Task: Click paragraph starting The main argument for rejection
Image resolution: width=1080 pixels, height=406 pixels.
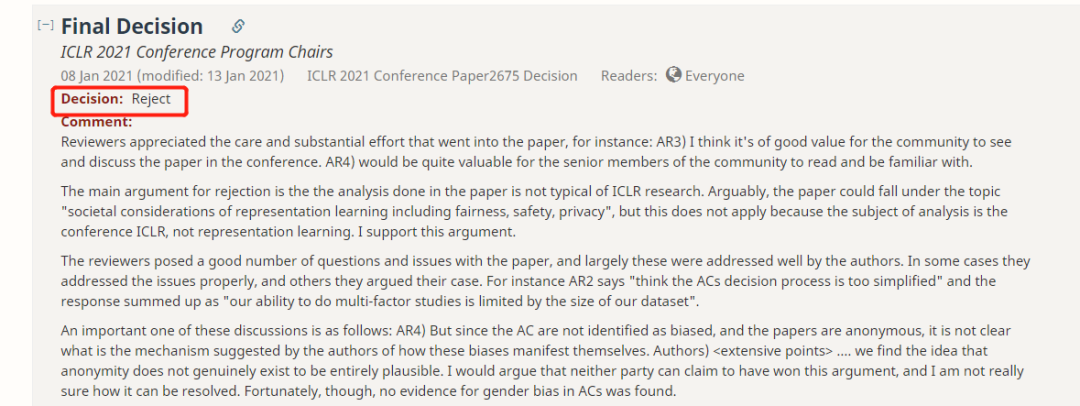Action: 530,211
